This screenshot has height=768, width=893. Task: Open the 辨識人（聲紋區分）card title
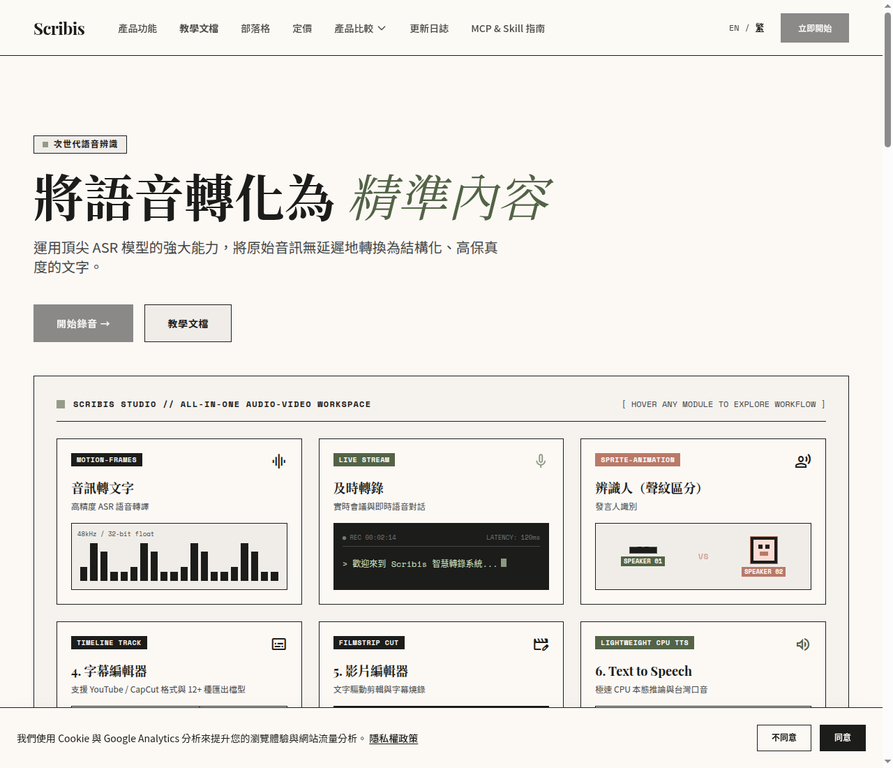point(648,488)
